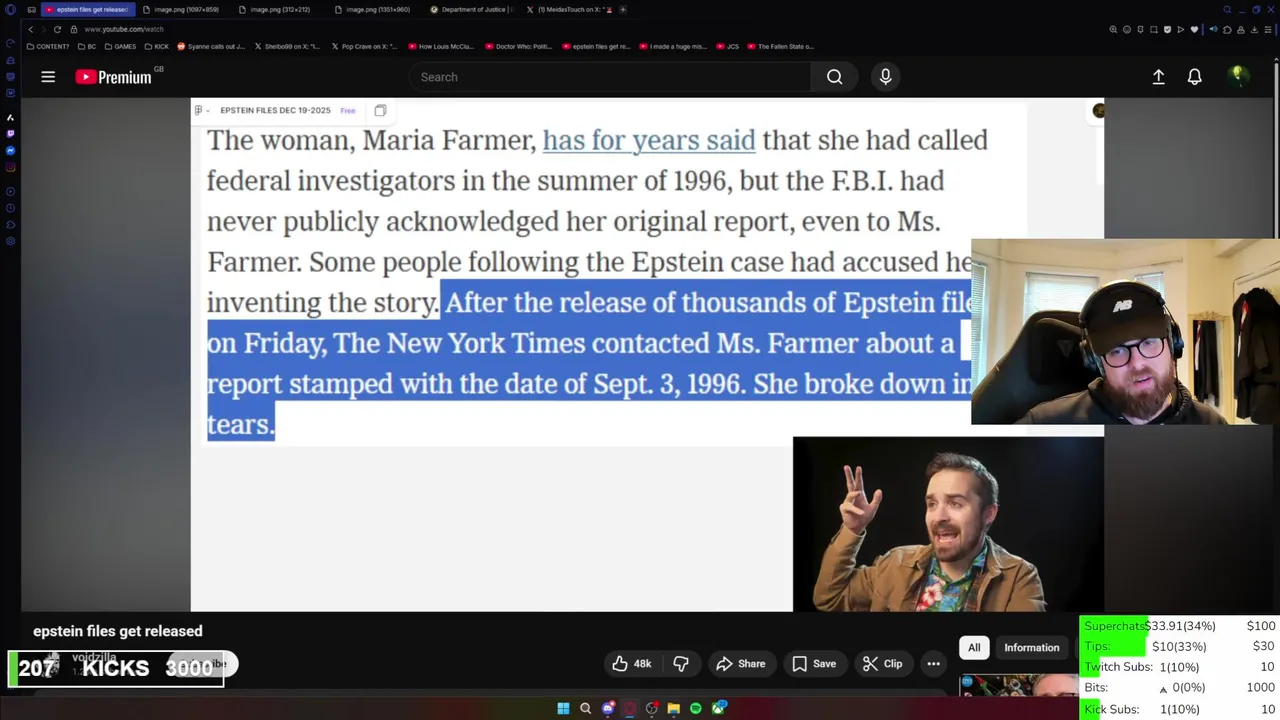Open Xbox app from the taskbar
Image resolution: width=1280 pixels, height=720 pixels.
coord(718,709)
